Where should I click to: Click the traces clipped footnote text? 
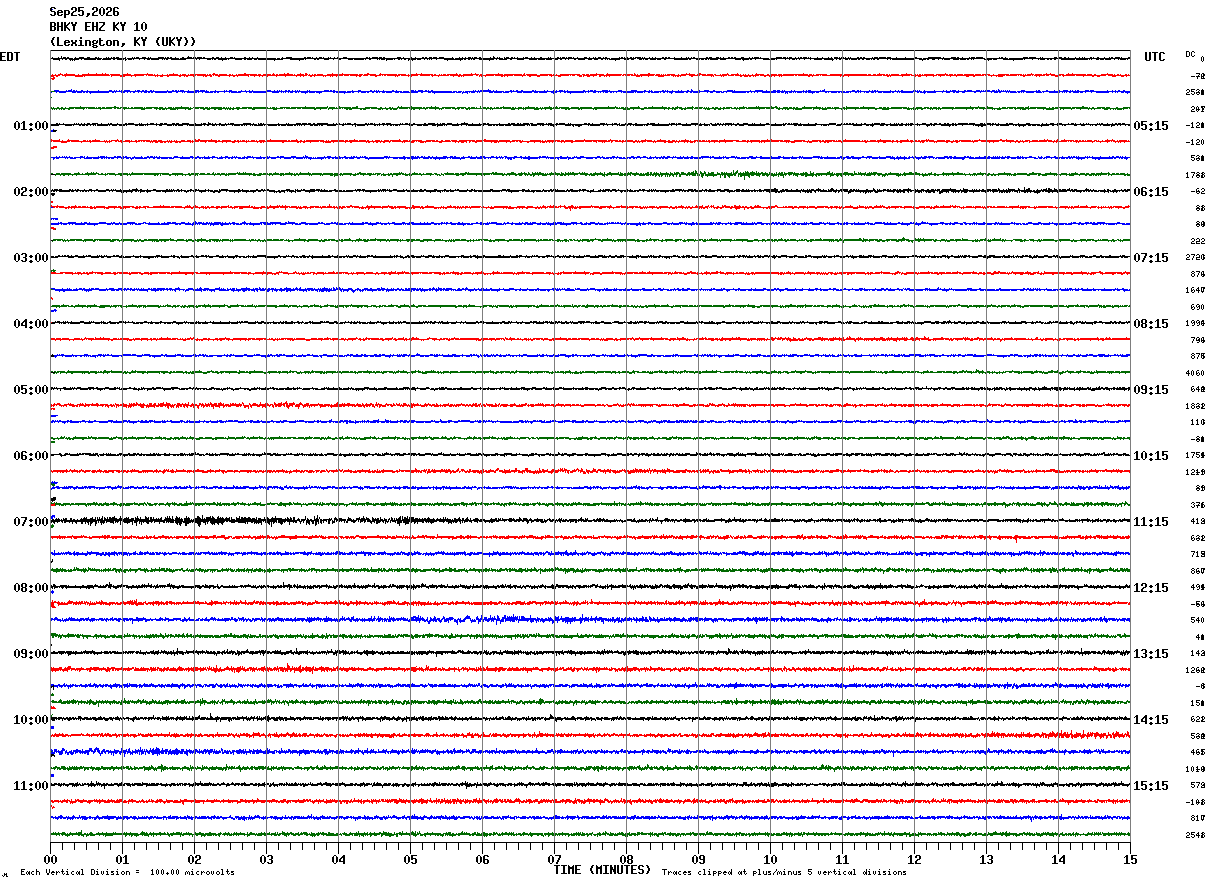pos(784,873)
